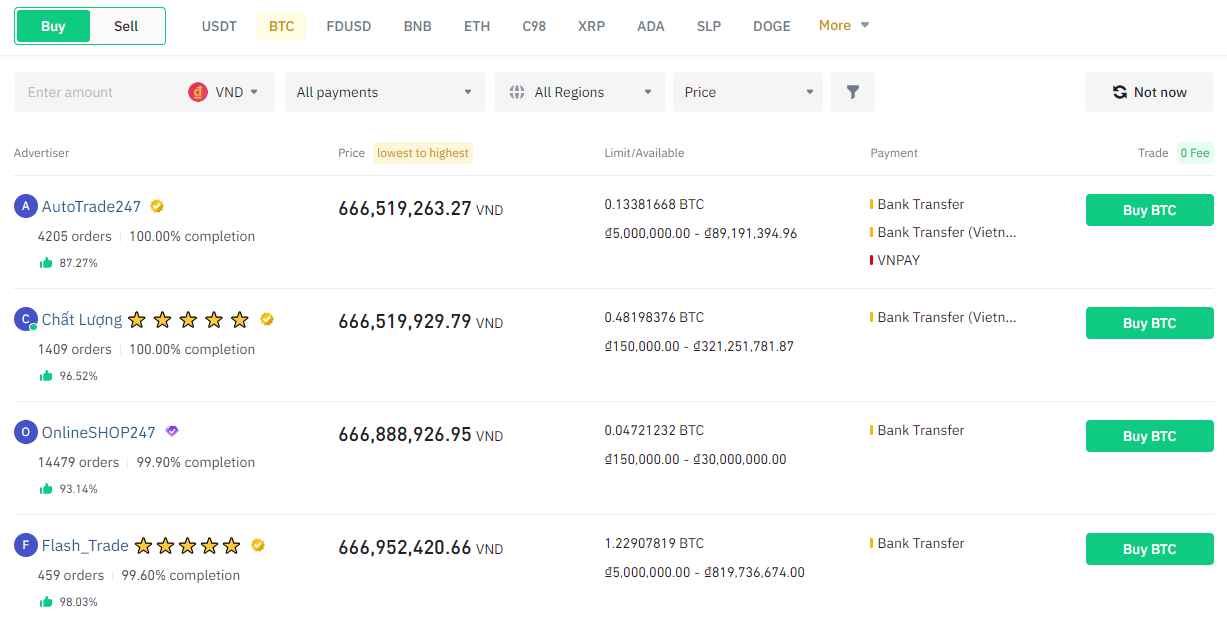Click Flash_Trade's thumbs-up rating icon

(46, 601)
